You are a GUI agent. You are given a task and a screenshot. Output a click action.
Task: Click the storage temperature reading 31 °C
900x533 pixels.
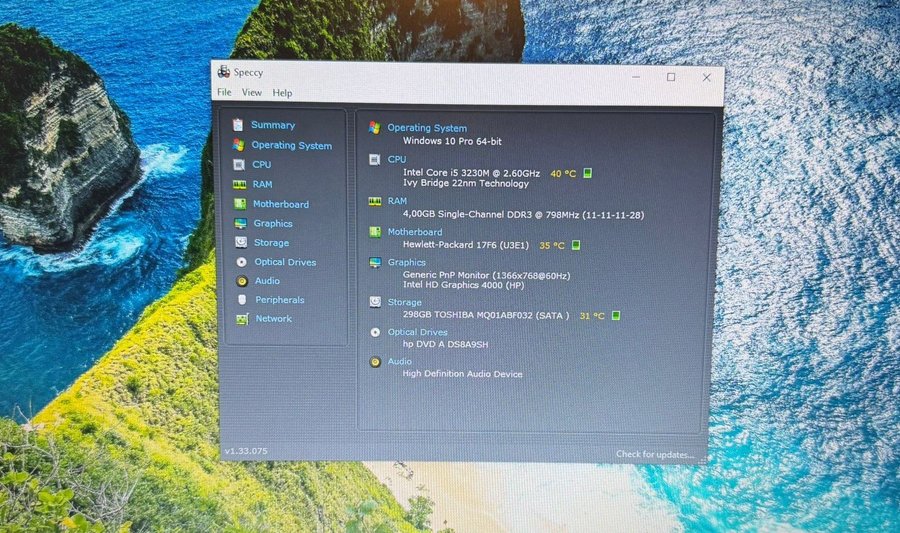pos(592,316)
